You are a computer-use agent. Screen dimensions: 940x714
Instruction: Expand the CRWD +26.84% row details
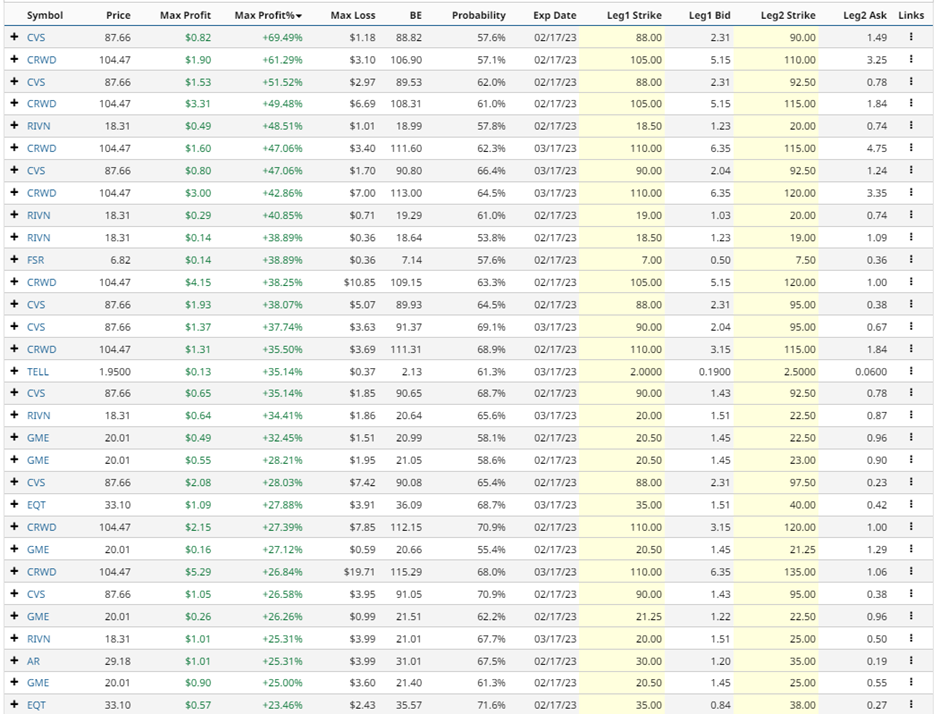(14, 571)
